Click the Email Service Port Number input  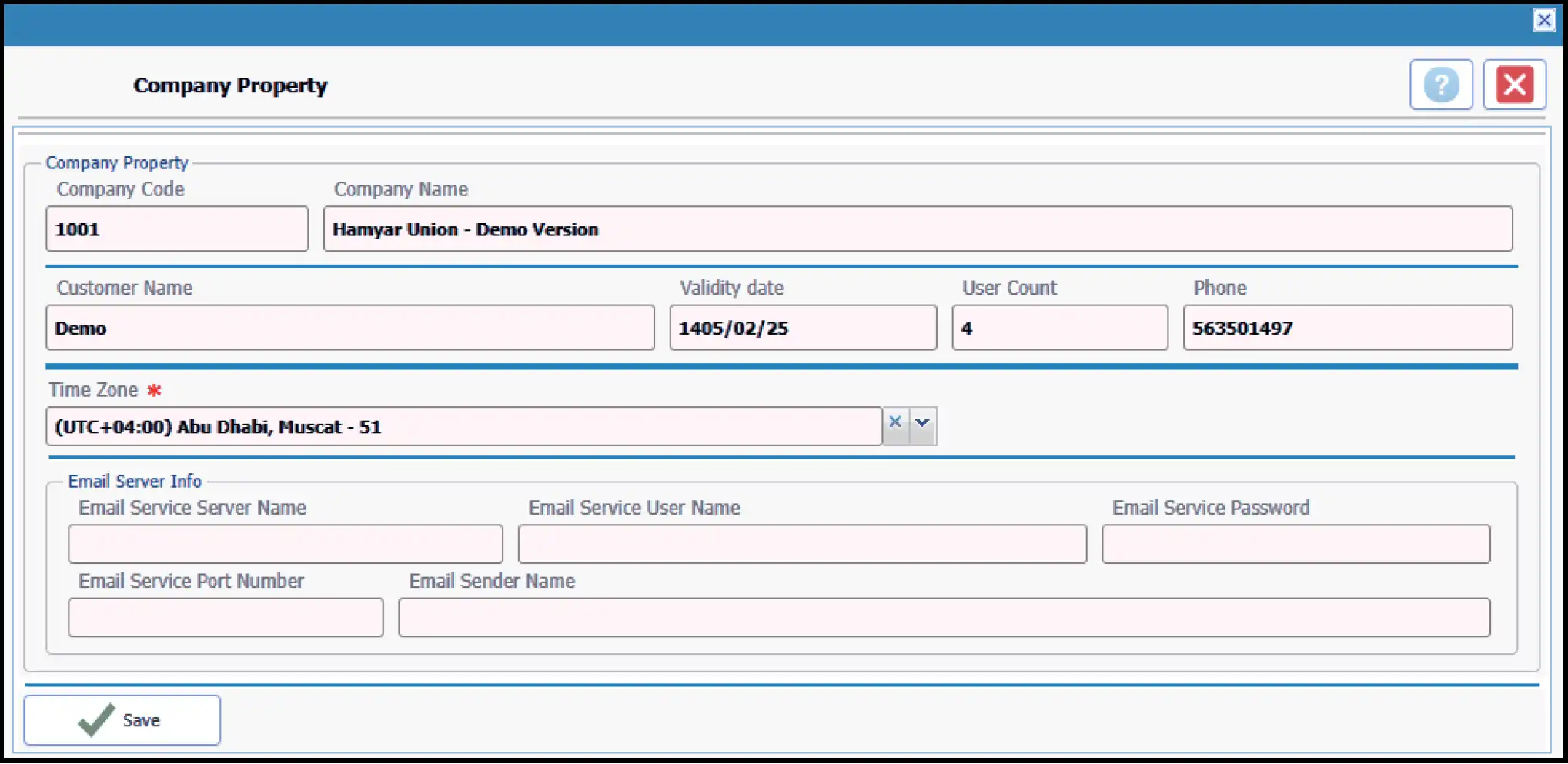click(225, 618)
